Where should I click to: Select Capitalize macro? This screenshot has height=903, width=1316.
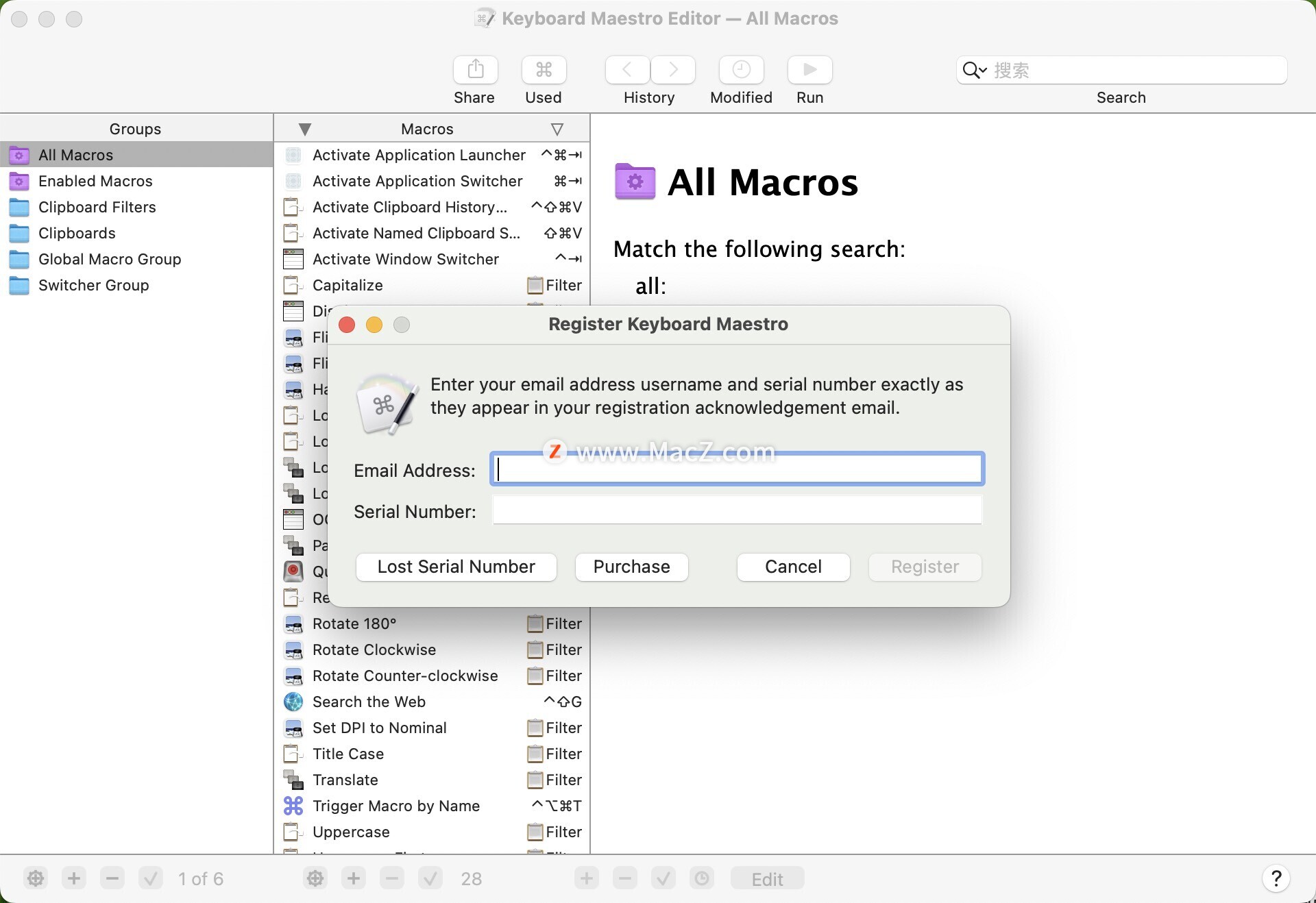coord(432,285)
